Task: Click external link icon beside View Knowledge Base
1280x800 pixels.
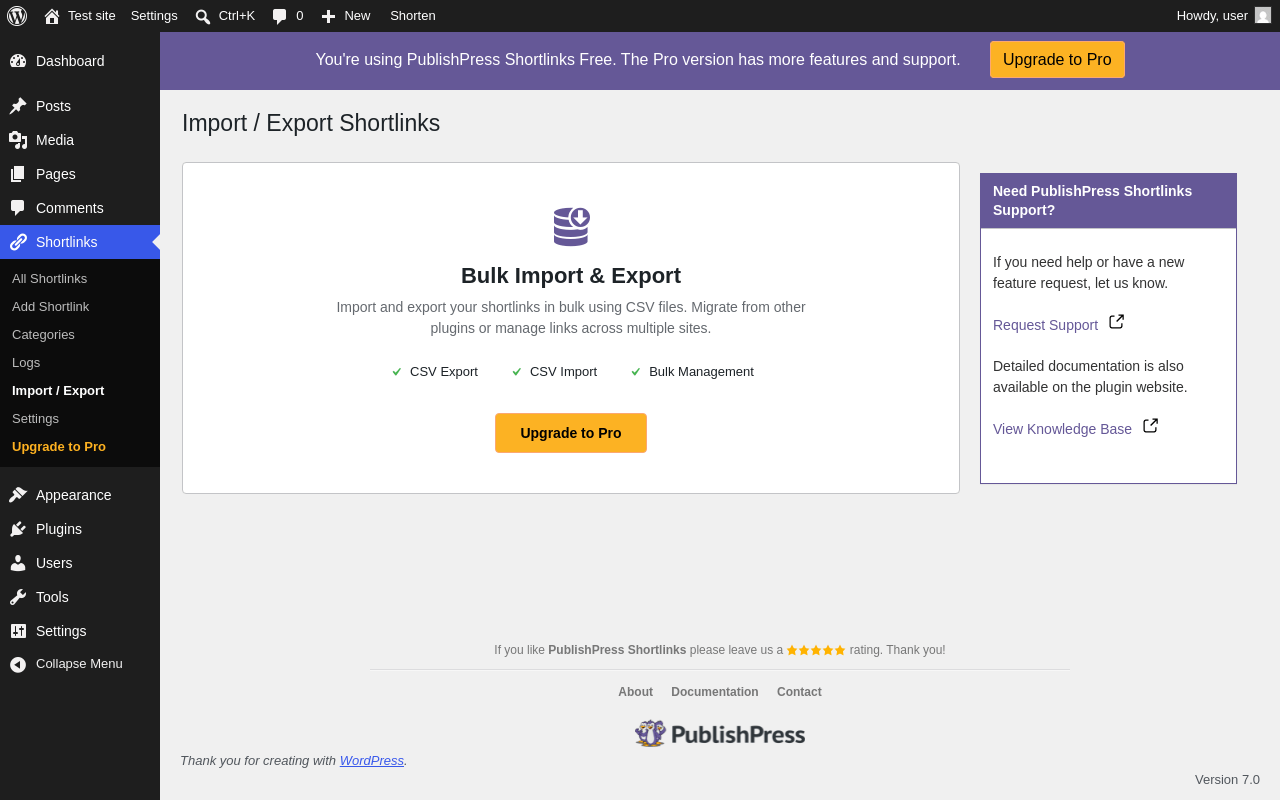Action: (x=1151, y=426)
